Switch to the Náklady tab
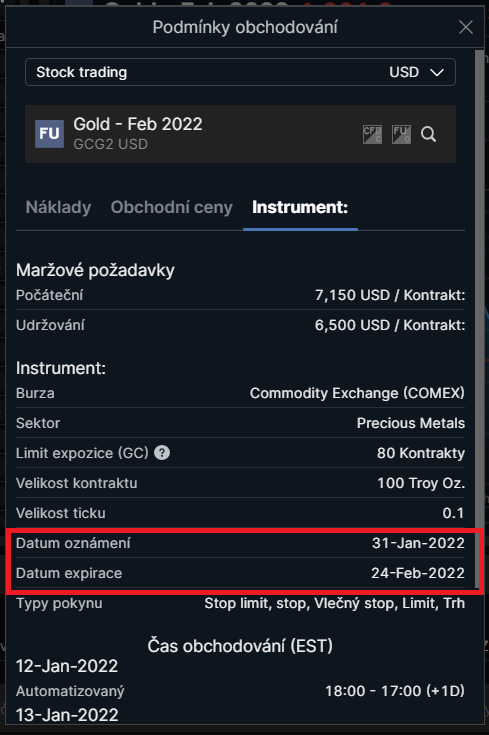Image resolution: width=489 pixels, height=735 pixels. 59,207
